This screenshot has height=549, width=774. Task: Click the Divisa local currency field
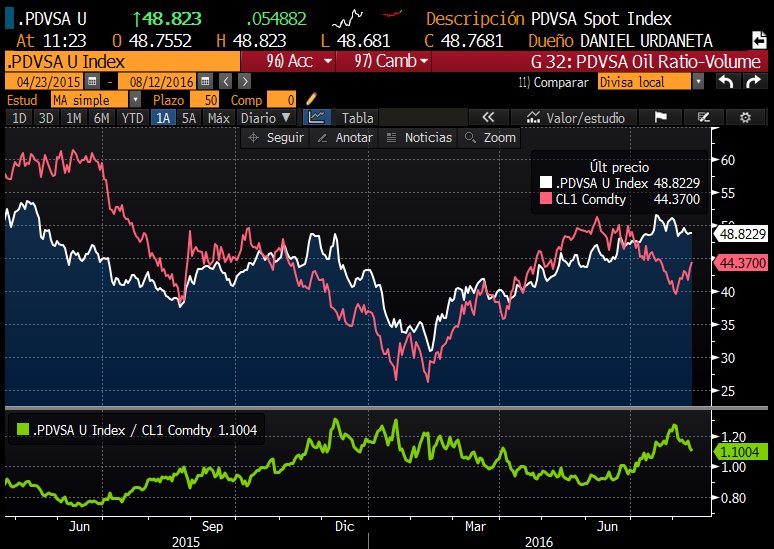pos(644,81)
